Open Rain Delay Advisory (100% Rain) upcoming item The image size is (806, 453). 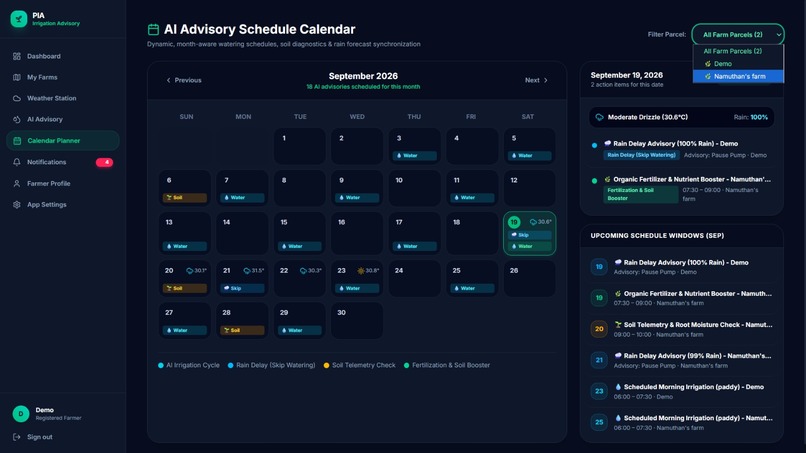682,267
